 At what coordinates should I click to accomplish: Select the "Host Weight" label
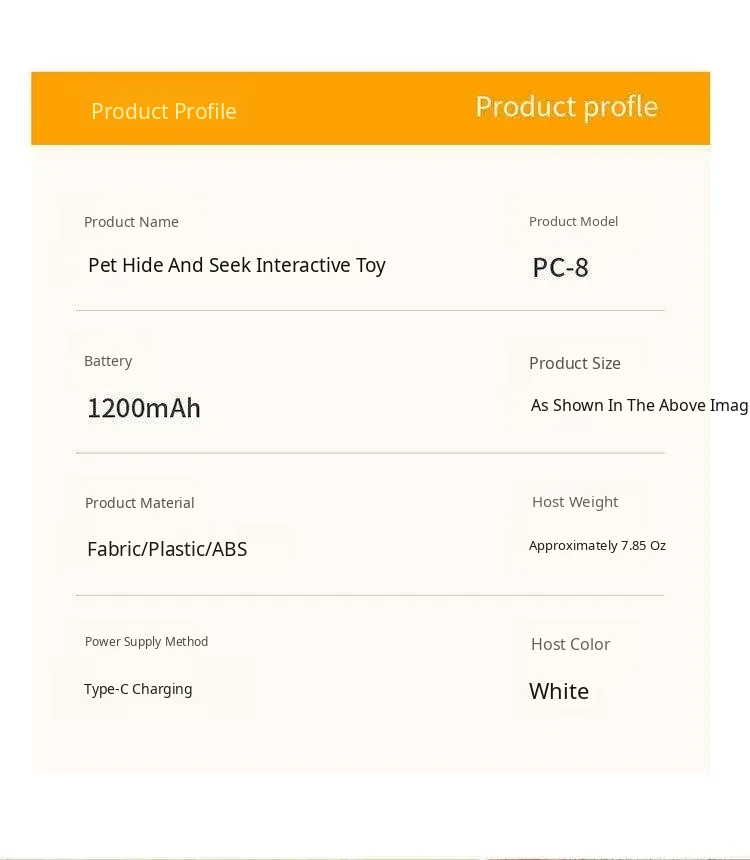pos(575,502)
